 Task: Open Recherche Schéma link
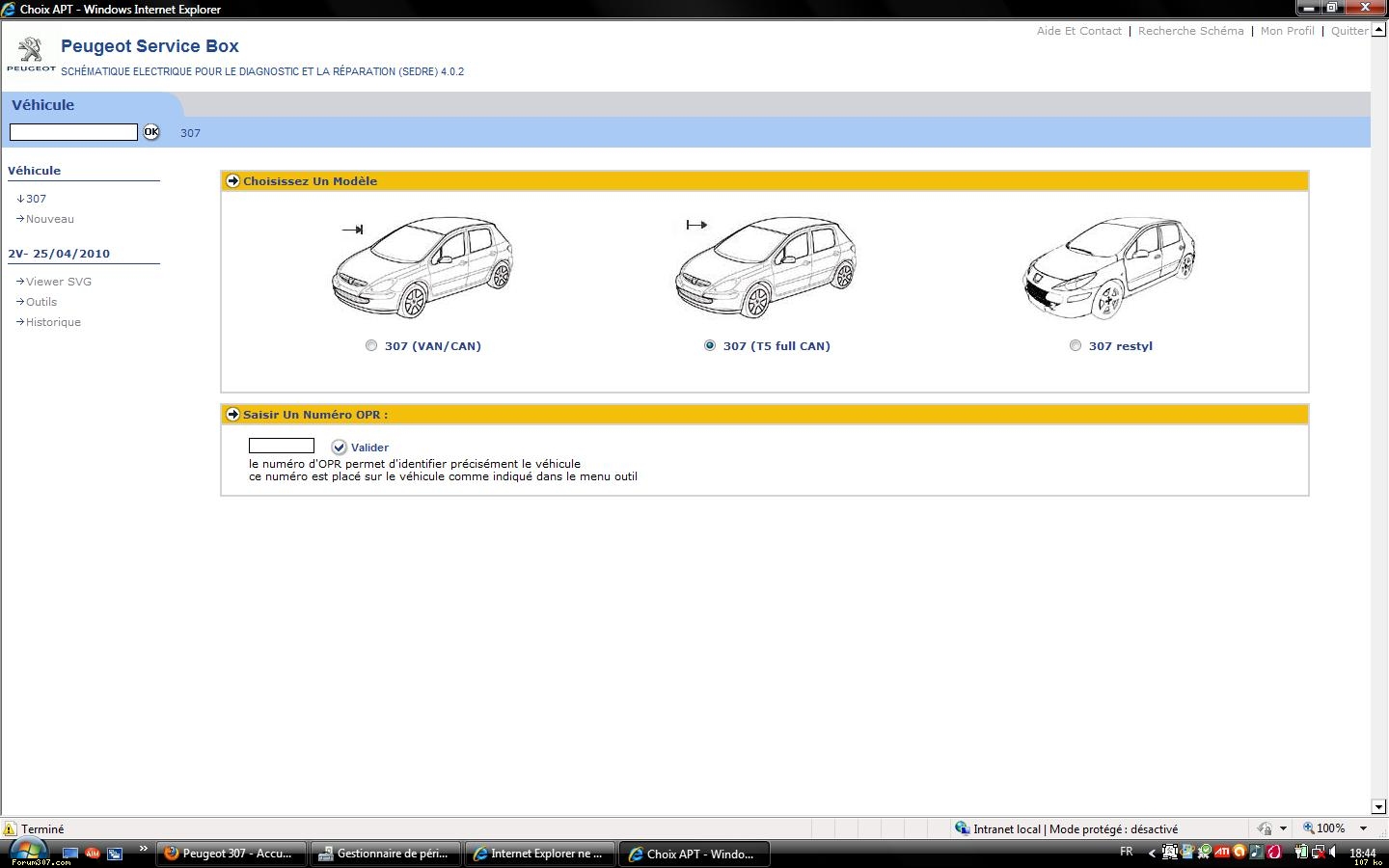tap(1191, 31)
